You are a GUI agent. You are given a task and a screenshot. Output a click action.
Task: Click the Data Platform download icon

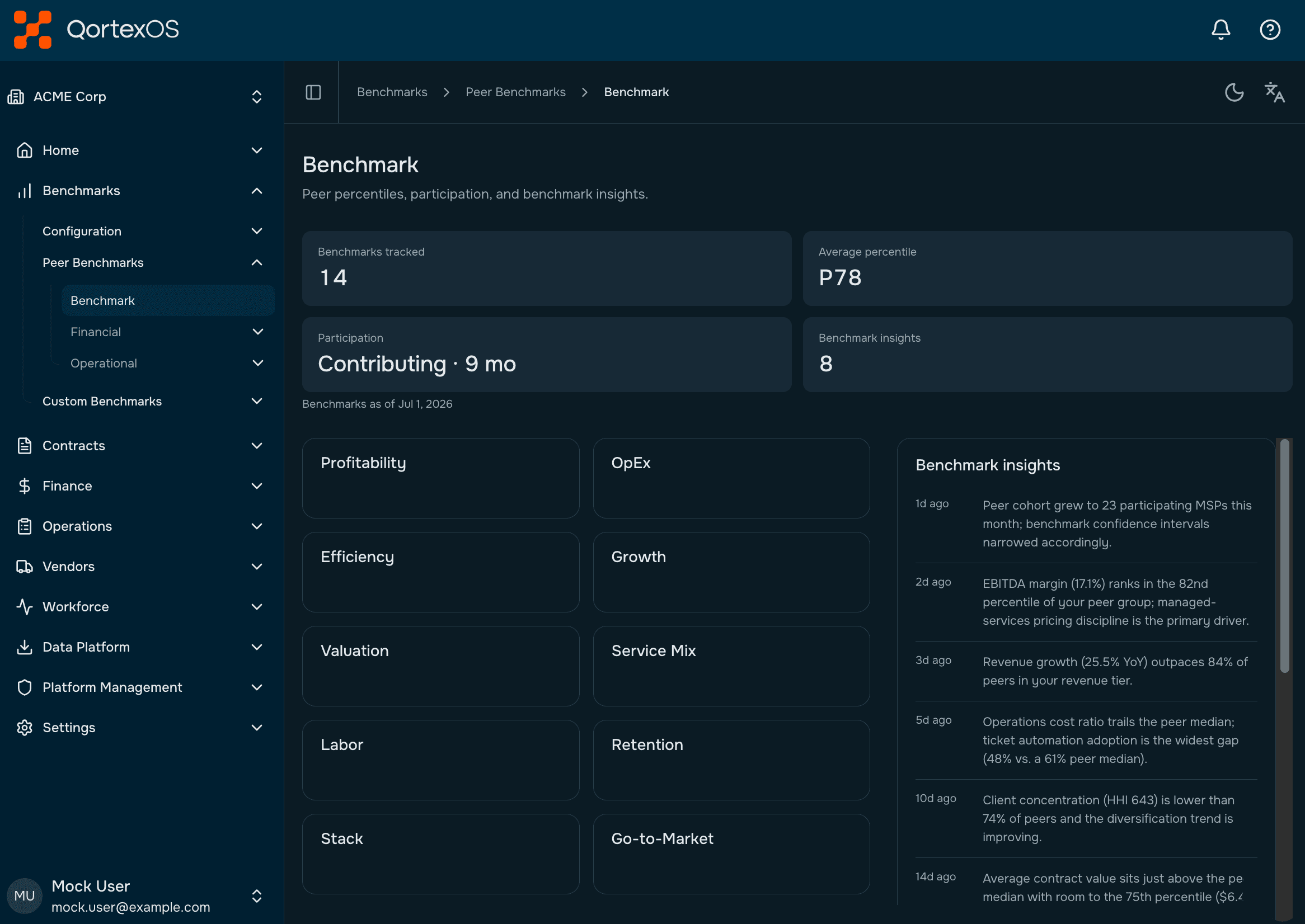pos(25,647)
